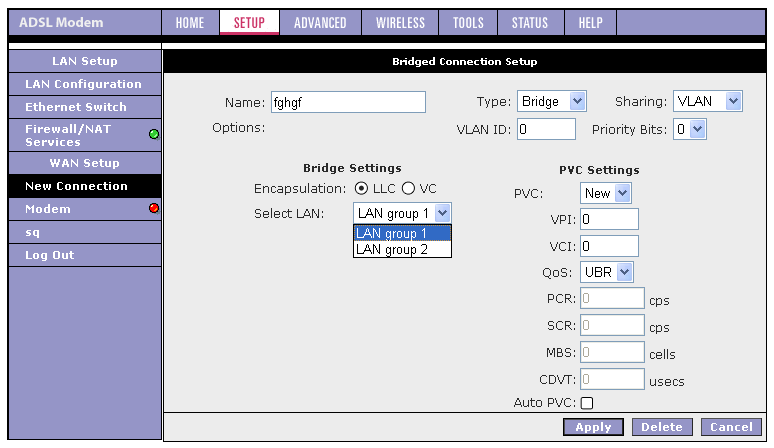Click the Delete button
Viewport: 774px width, 448px height.
[x=661, y=428]
